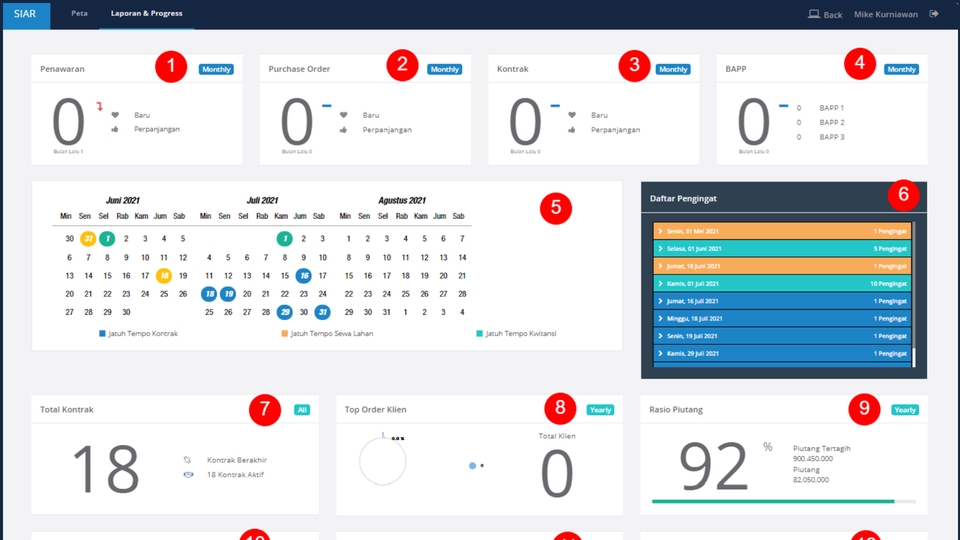Select green-marked date 1 in Juli 2021
The width and height of the screenshot is (960, 540).
pyautogui.click(x=284, y=239)
